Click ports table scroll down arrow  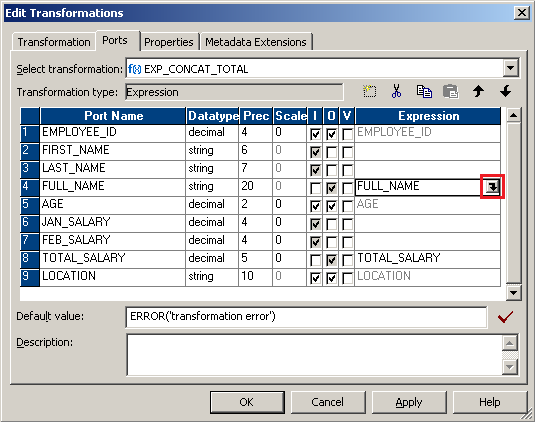coord(513,293)
